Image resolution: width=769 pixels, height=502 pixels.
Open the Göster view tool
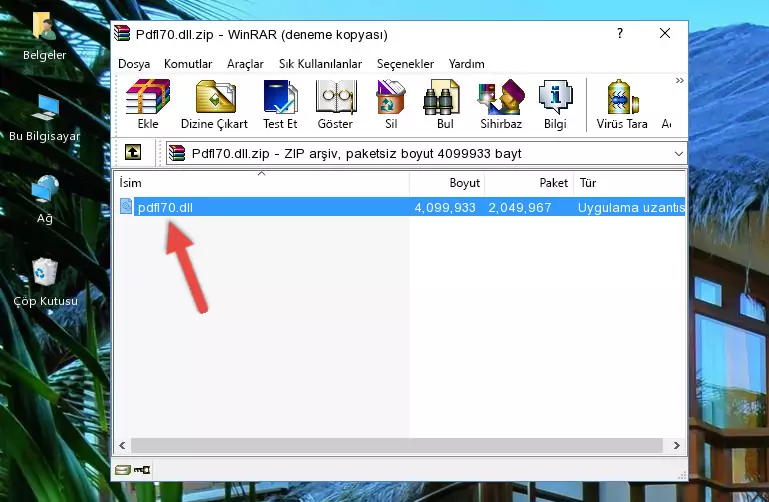click(x=335, y=104)
